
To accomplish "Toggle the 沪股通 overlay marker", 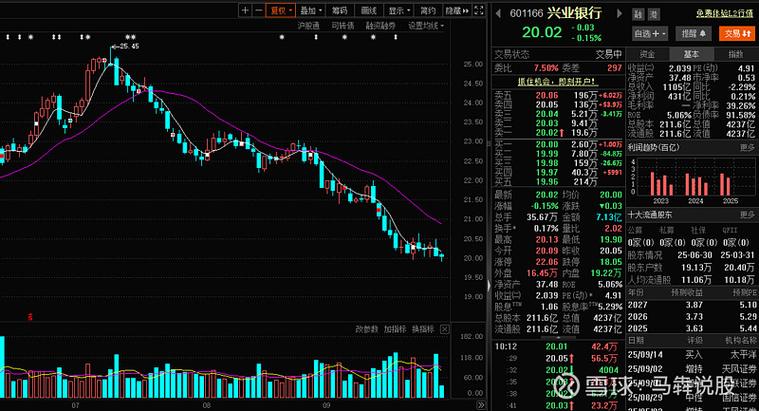I will (309, 26).
